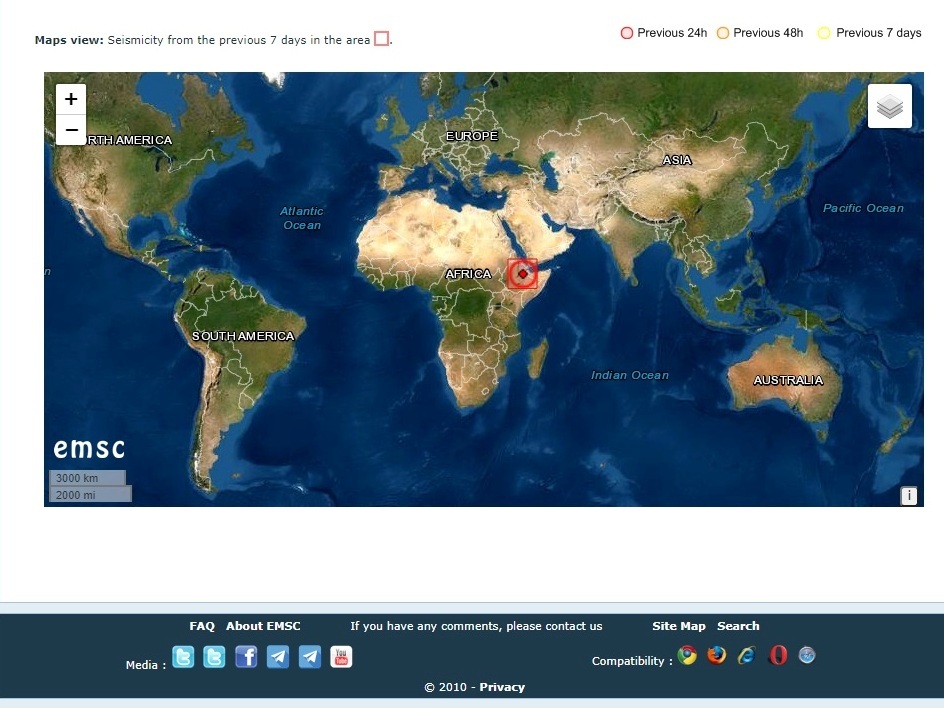This screenshot has width=944, height=708.
Task: Open the Privacy link
Action: pyautogui.click(x=502, y=687)
